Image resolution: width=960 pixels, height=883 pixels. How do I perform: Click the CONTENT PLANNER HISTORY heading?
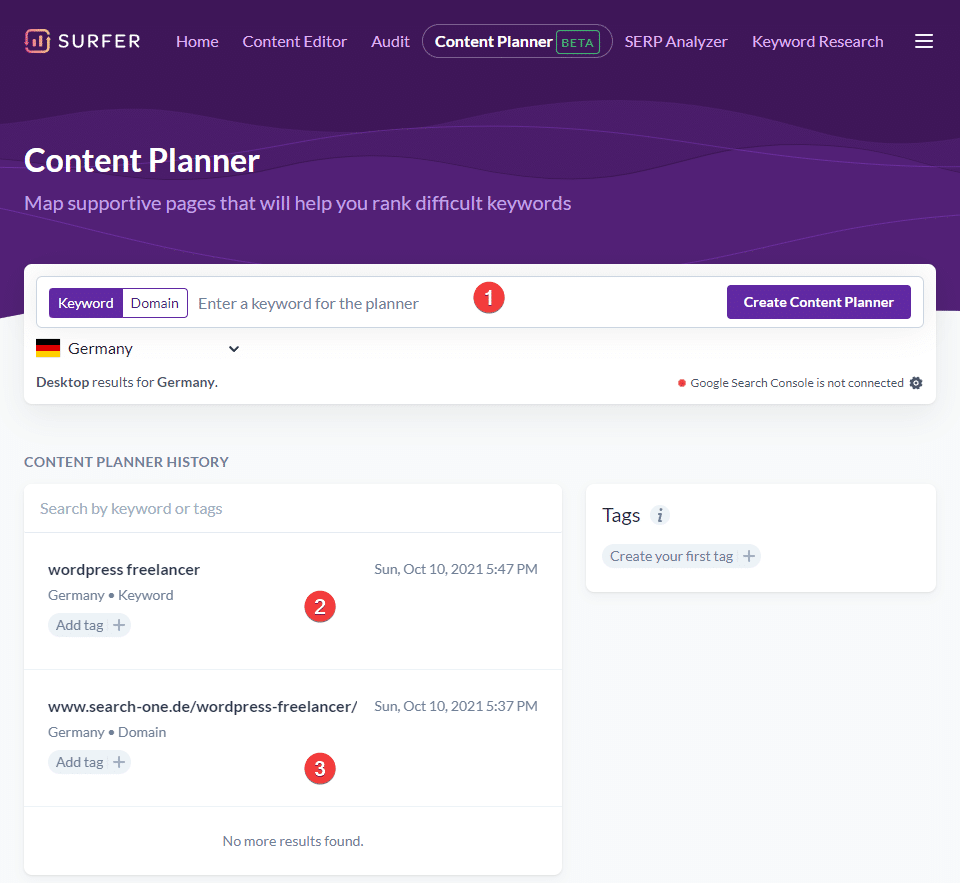pyautogui.click(x=126, y=462)
